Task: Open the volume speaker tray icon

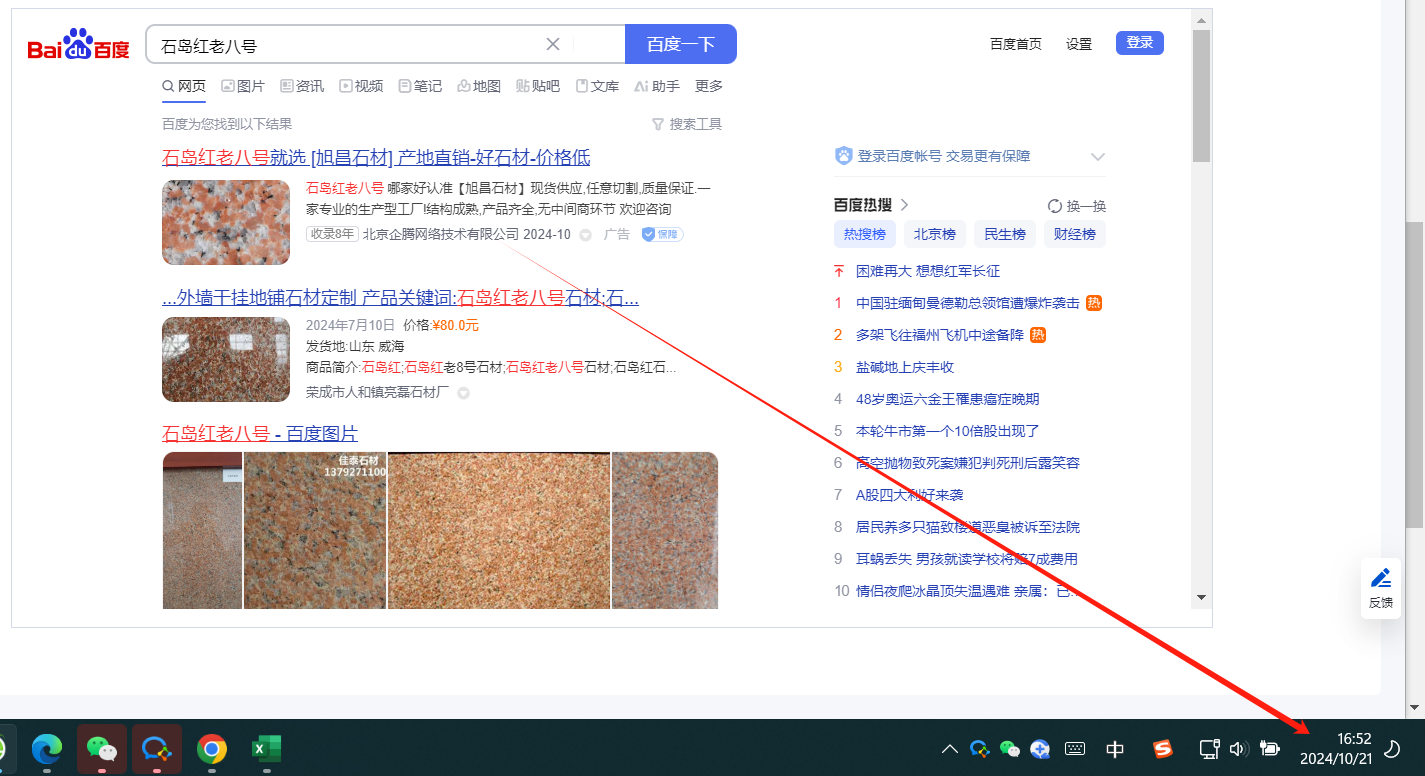Action: (x=1238, y=748)
